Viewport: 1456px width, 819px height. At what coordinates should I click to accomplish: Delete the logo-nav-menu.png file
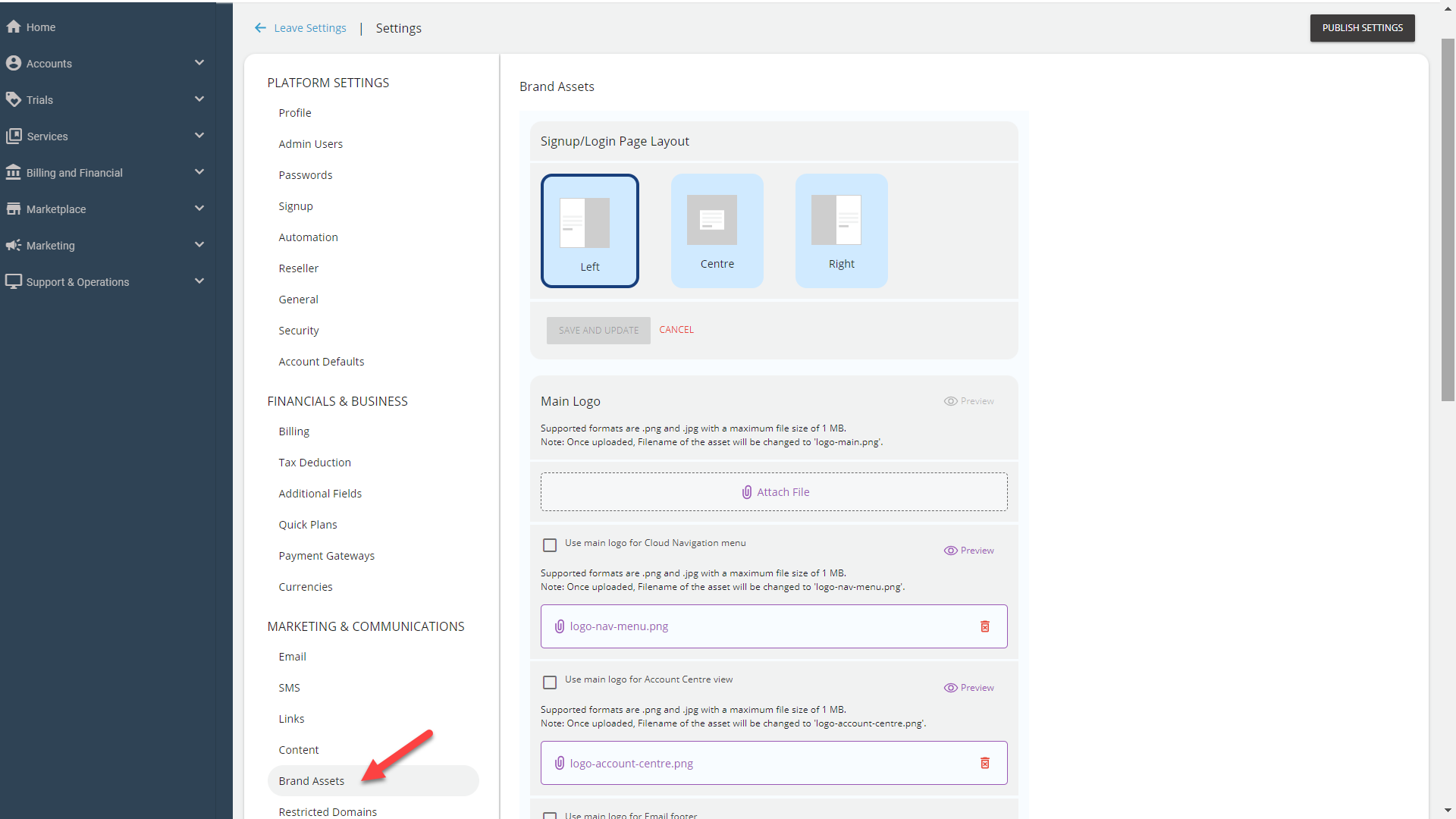point(984,626)
